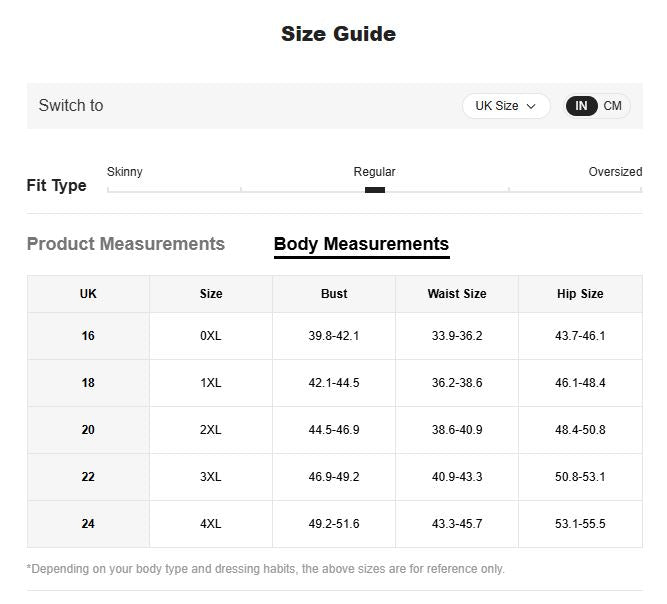Click the Size Guide heading
Viewport: 667px width, 604px height.
(339, 34)
